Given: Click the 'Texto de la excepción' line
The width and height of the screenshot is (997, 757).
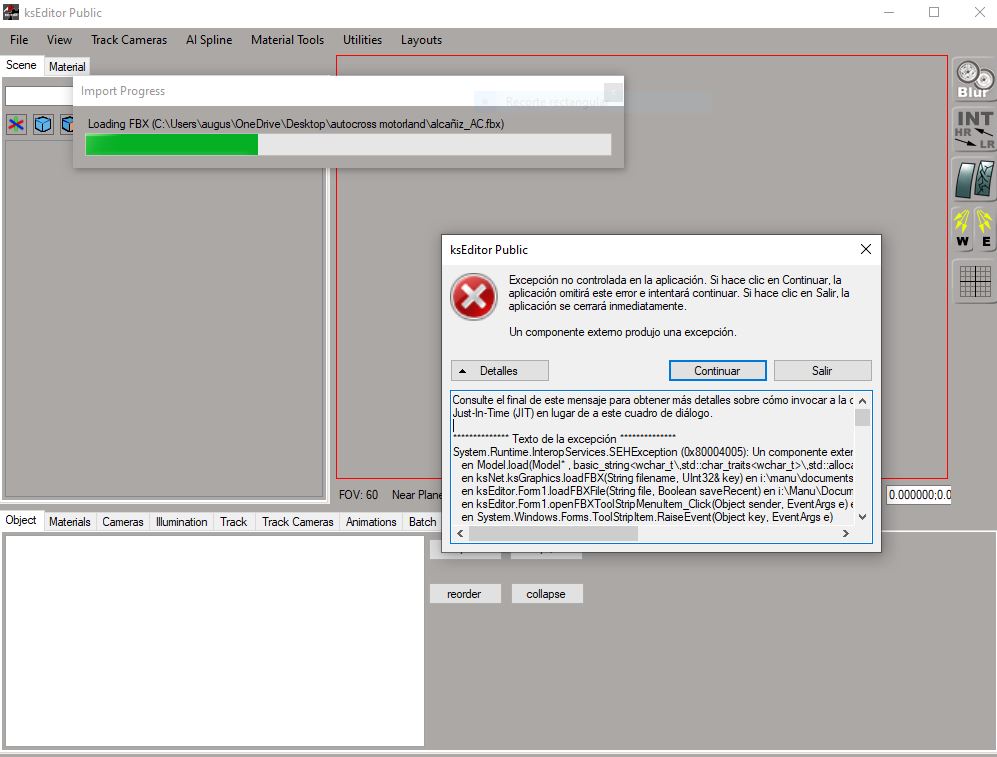Looking at the screenshot, I should (565, 439).
